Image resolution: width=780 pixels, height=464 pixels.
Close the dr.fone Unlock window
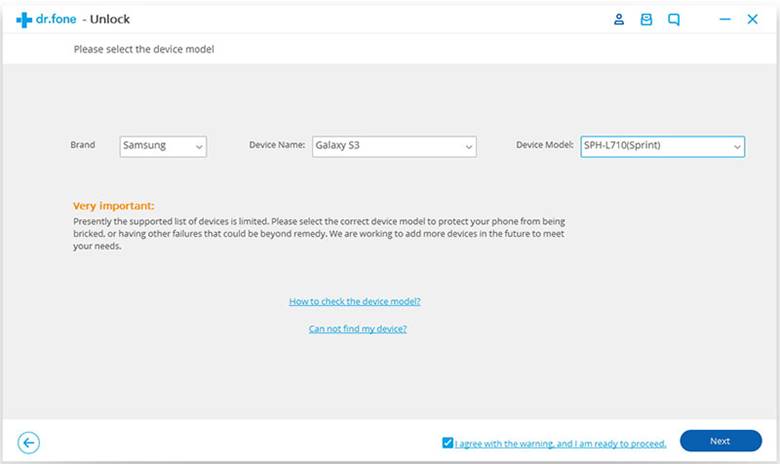pyautogui.click(x=753, y=19)
